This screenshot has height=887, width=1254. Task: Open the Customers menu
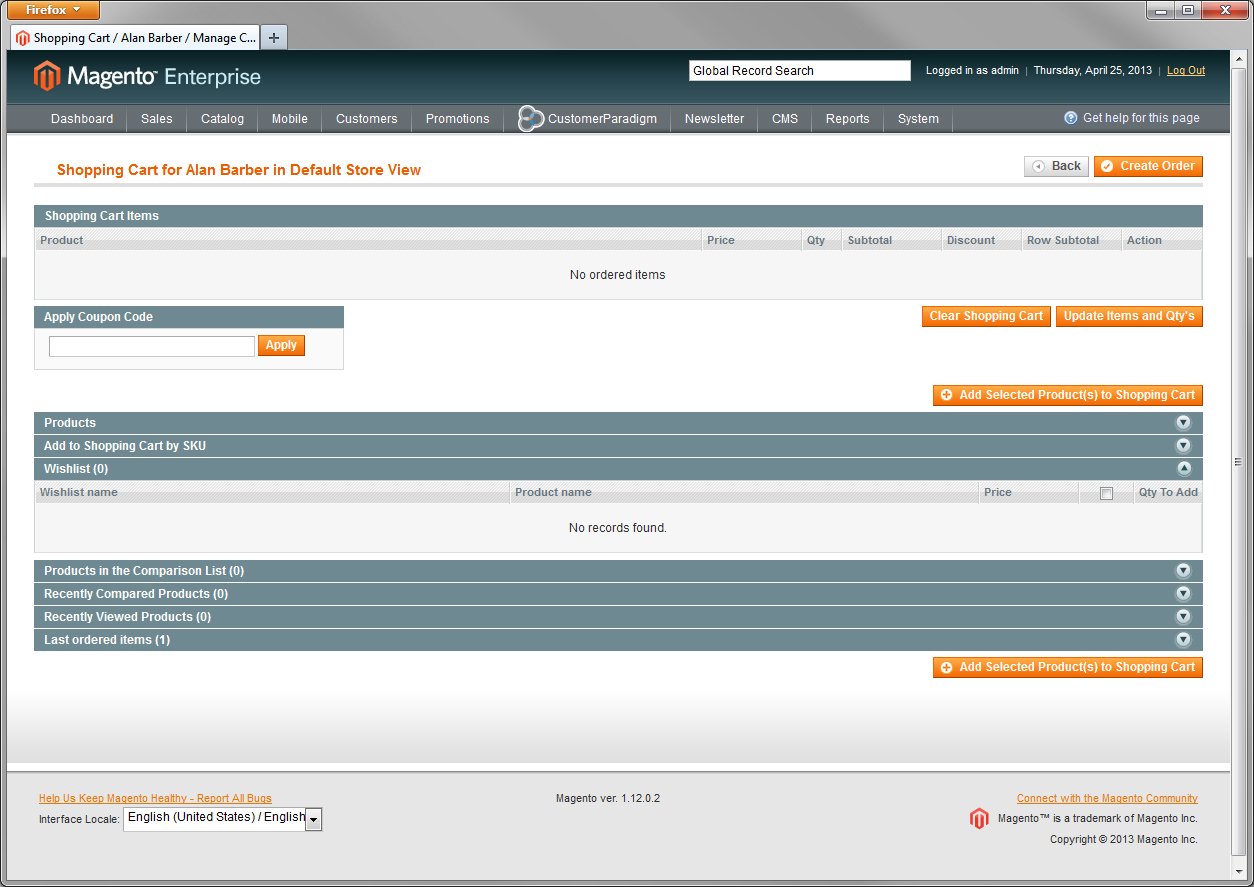[x=367, y=119]
